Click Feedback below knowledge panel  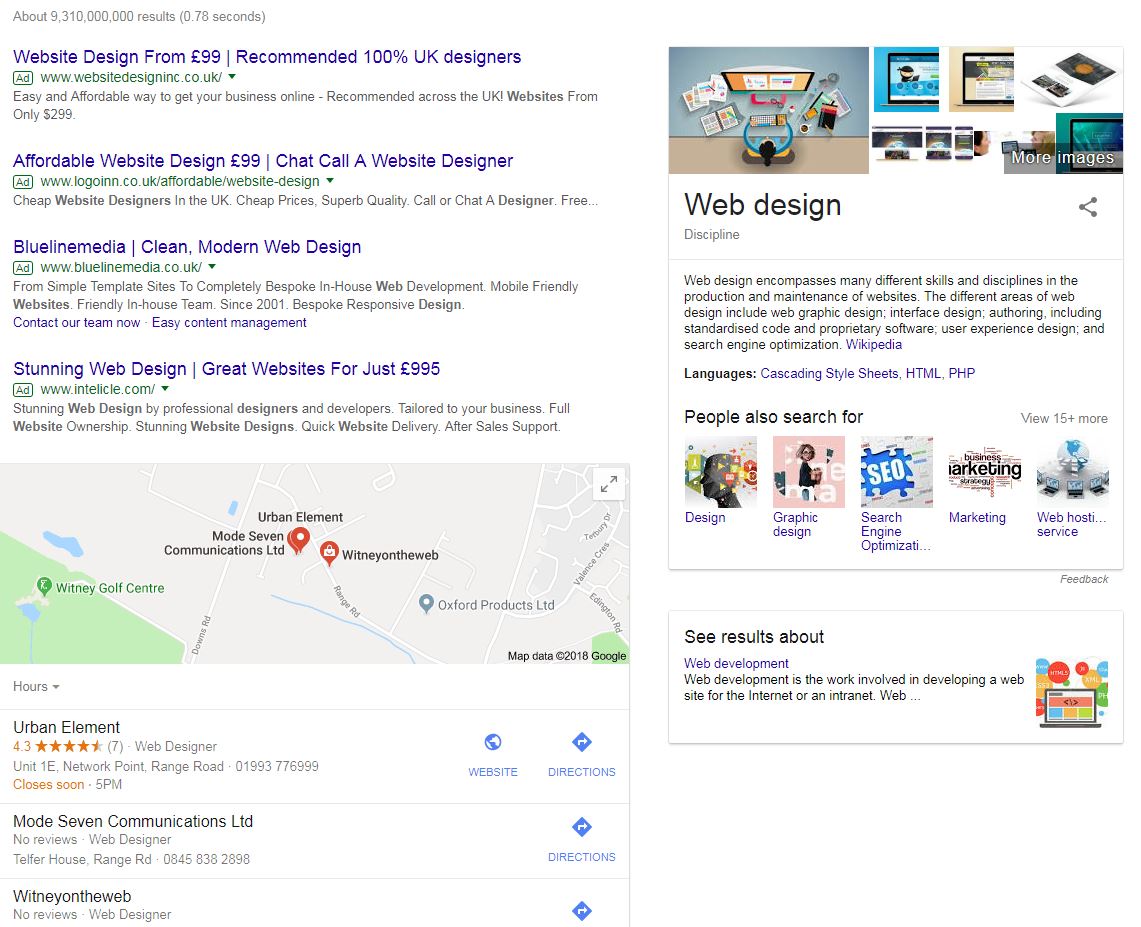(1084, 579)
